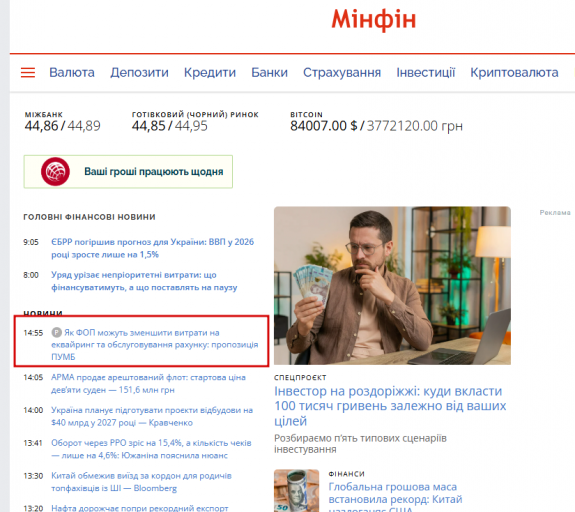Click the rolled banknotes thumbnail
Screen dimensions: 575x512
(x=296, y=491)
